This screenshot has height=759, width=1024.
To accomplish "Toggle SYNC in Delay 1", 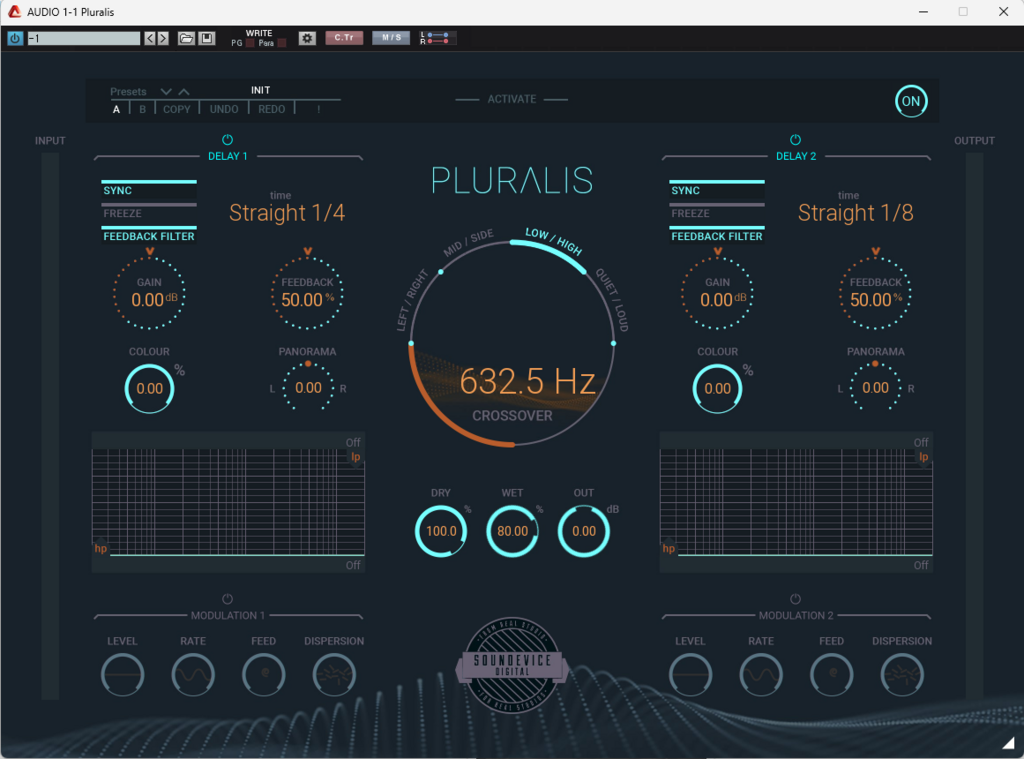I will pos(149,189).
